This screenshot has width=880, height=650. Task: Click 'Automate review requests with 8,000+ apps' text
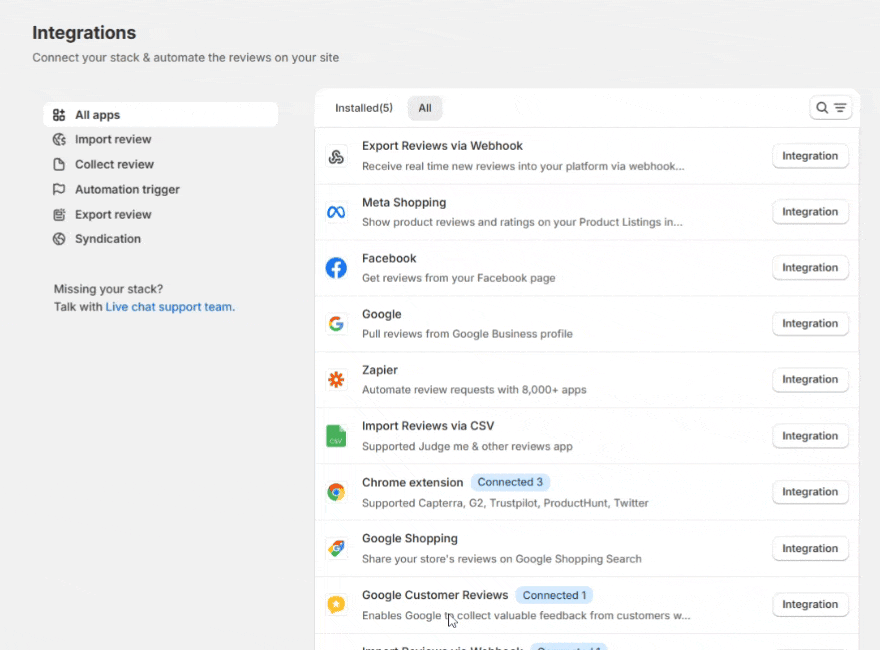point(474,390)
